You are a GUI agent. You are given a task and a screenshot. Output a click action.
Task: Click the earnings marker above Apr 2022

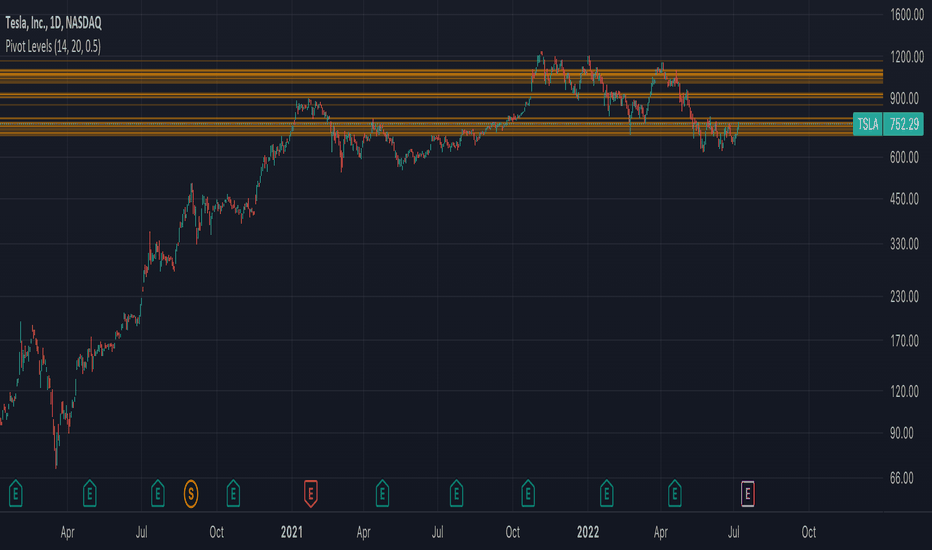pyautogui.click(x=674, y=494)
